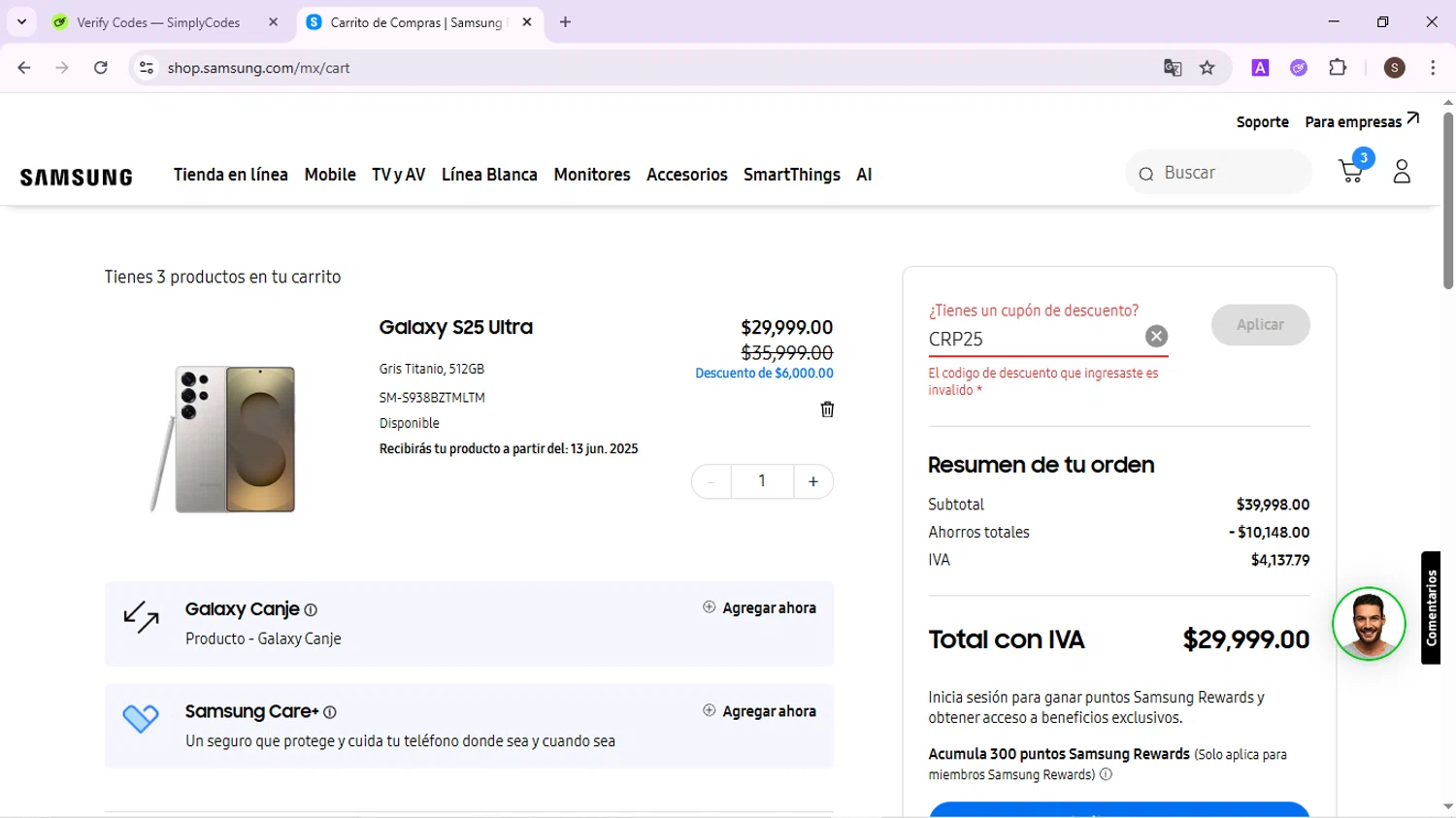The height and width of the screenshot is (818, 1456).
Task: Open a new browser tab
Action: point(566,22)
